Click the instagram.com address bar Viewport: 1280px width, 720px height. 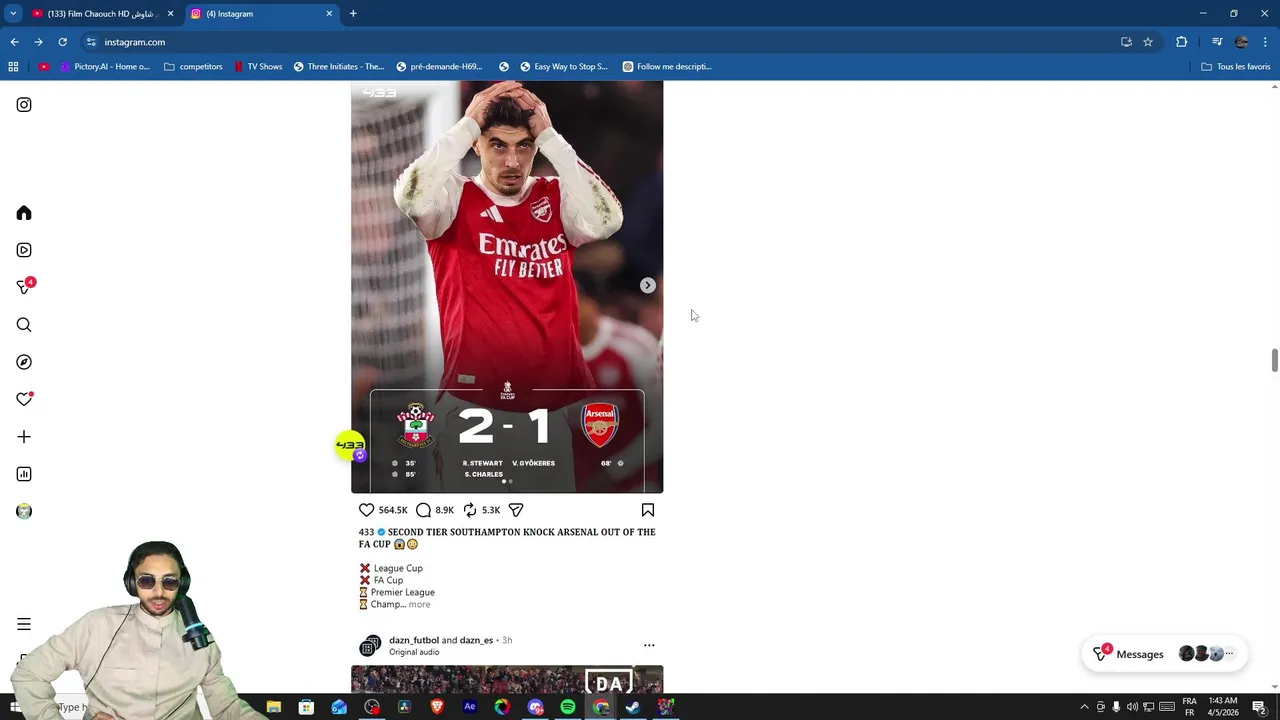[600, 42]
